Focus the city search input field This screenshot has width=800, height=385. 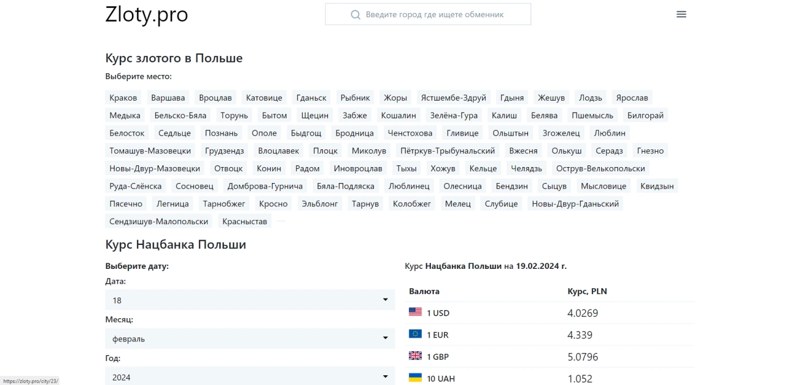tap(428, 14)
